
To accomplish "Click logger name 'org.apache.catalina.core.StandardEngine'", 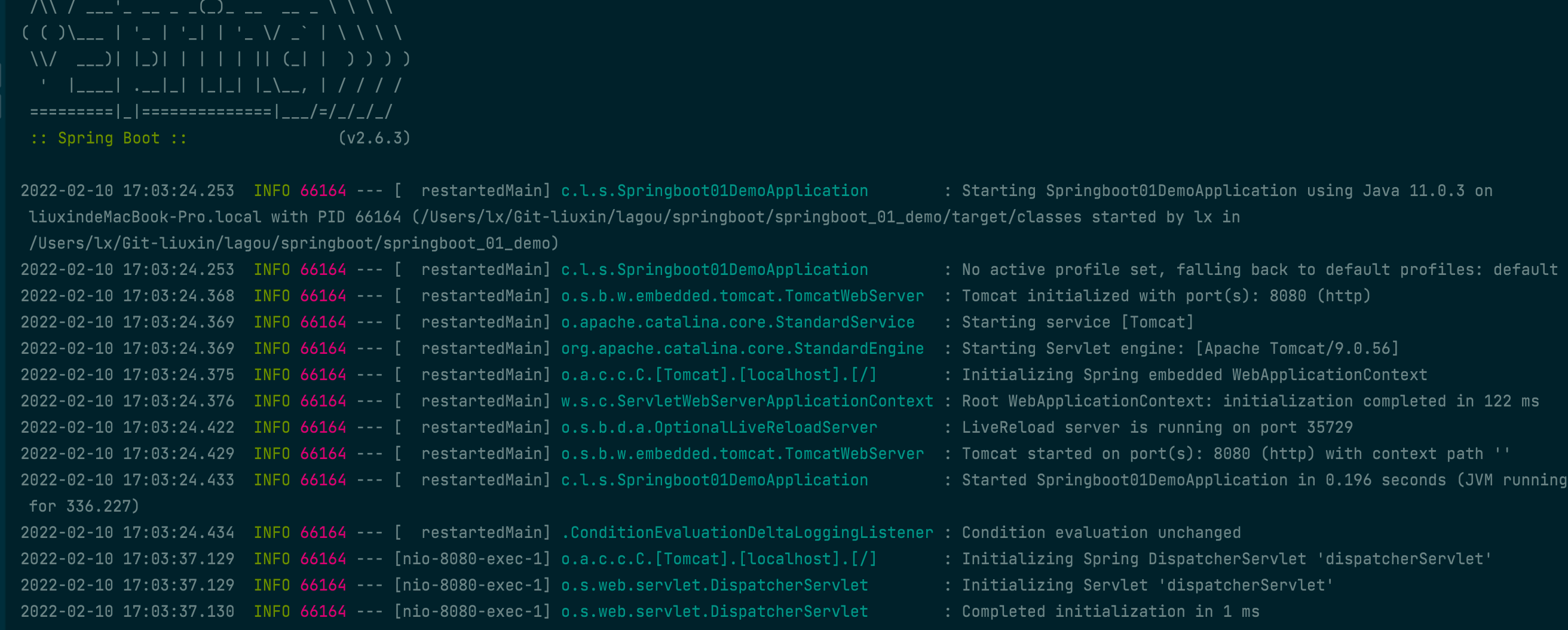I will [743, 348].
